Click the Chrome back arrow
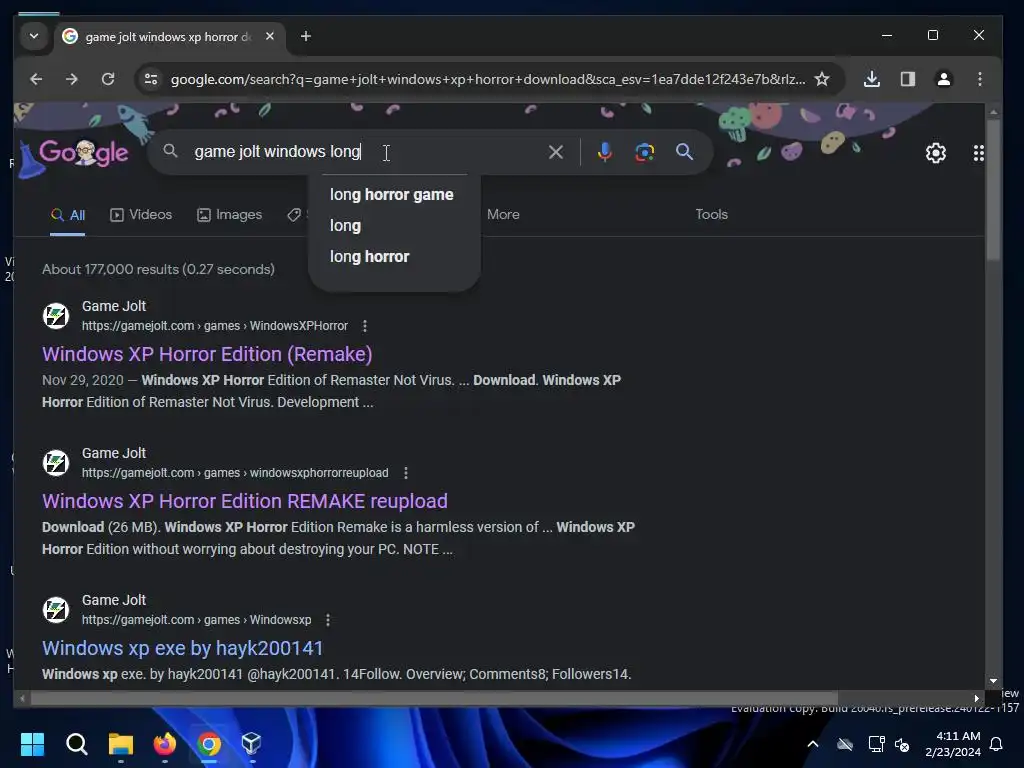The width and height of the screenshot is (1024, 768). [x=36, y=79]
